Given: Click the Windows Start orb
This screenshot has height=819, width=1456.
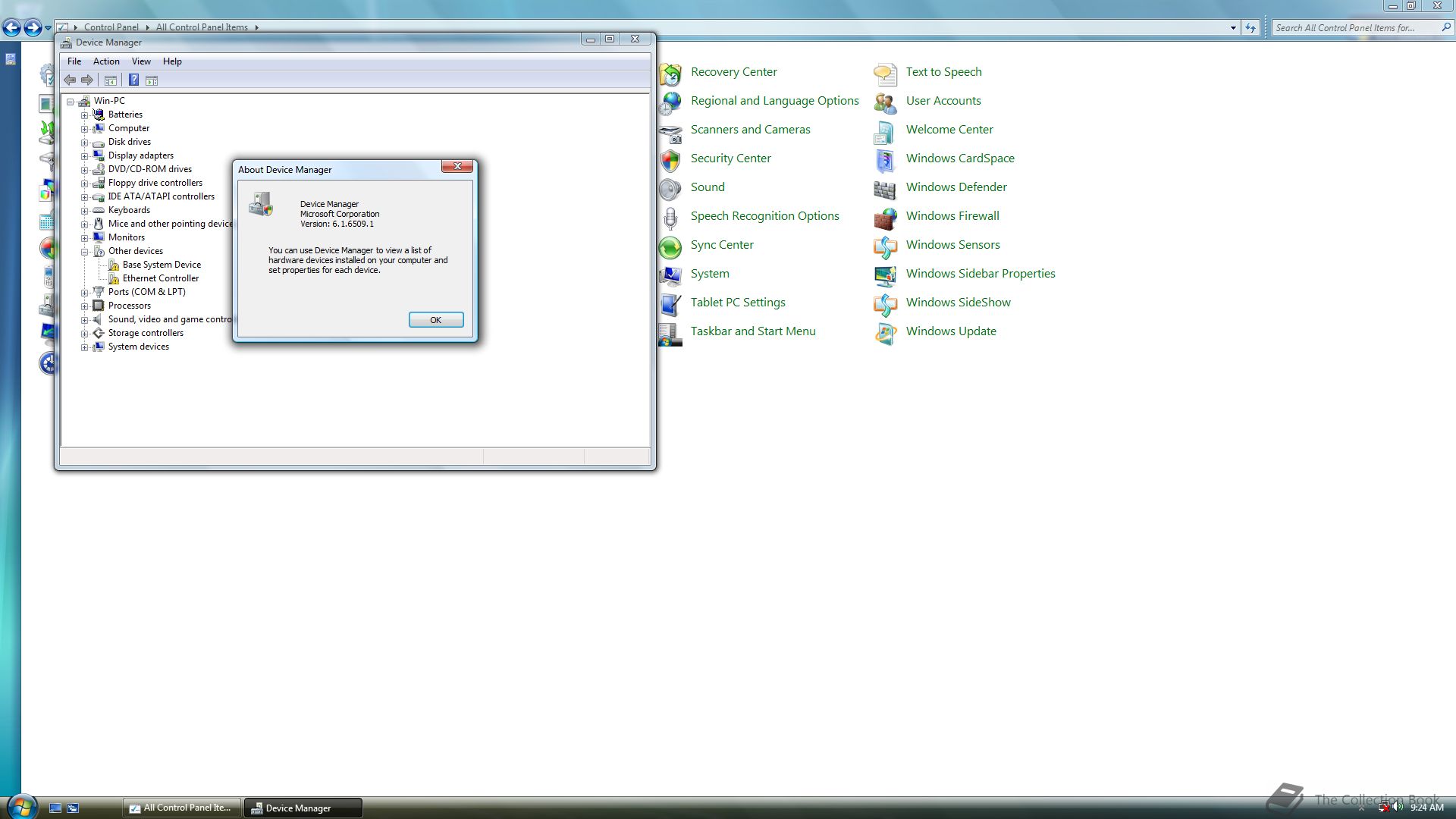Looking at the screenshot, I should (21, 807).
